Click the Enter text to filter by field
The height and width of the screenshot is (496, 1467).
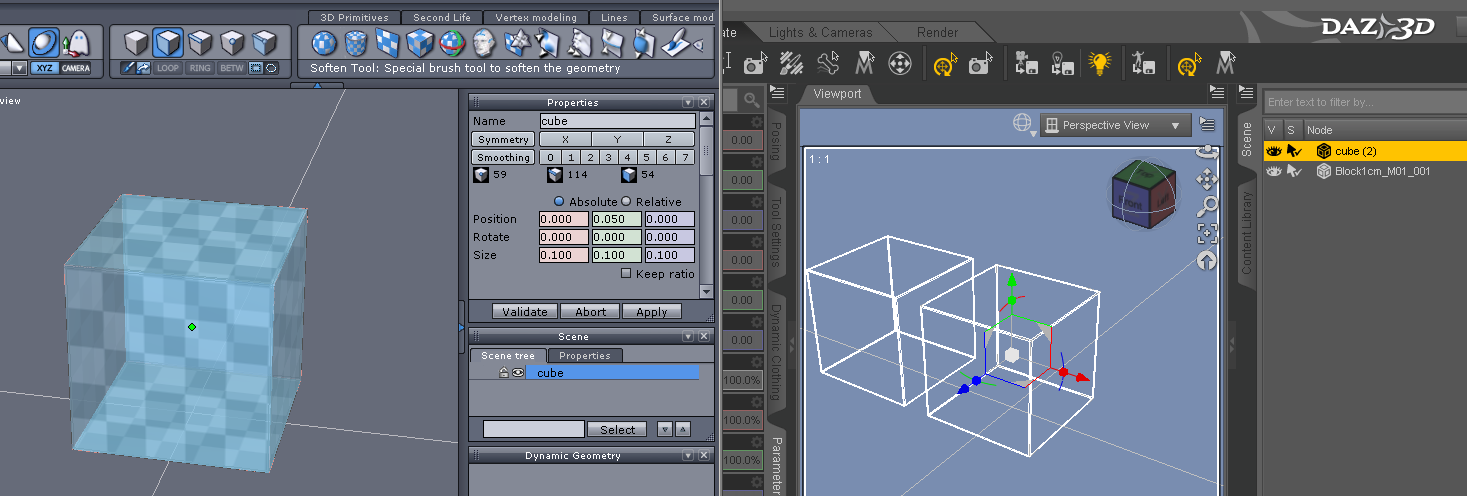pyautogui.click(x=1364, y=102)
